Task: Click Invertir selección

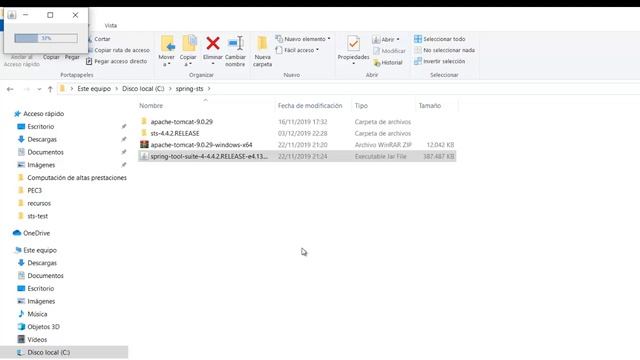Action: (440, 61)
